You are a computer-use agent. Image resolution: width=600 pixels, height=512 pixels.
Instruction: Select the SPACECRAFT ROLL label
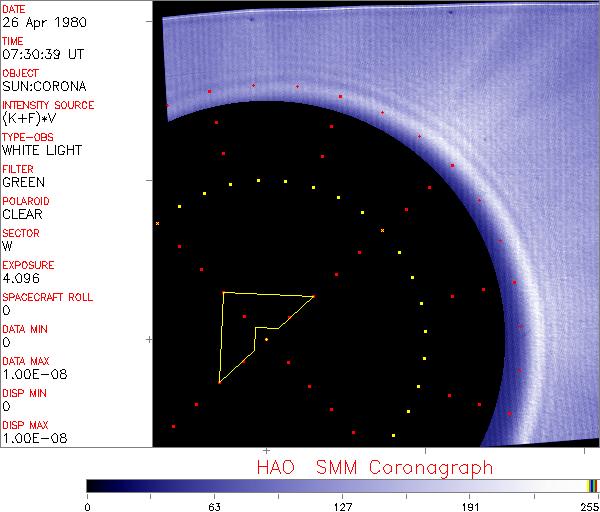point(48,297)
